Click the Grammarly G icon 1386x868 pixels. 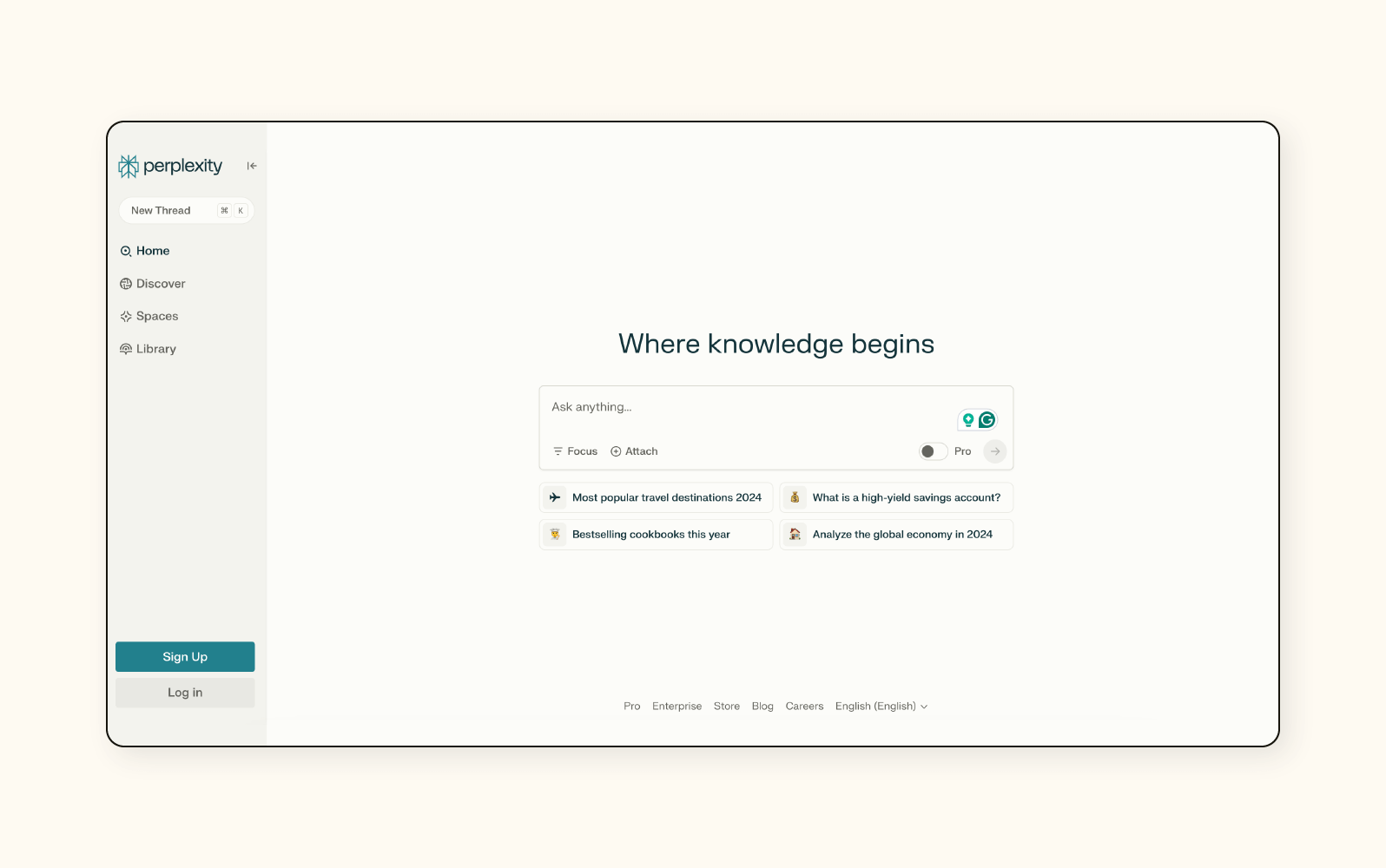987,420
